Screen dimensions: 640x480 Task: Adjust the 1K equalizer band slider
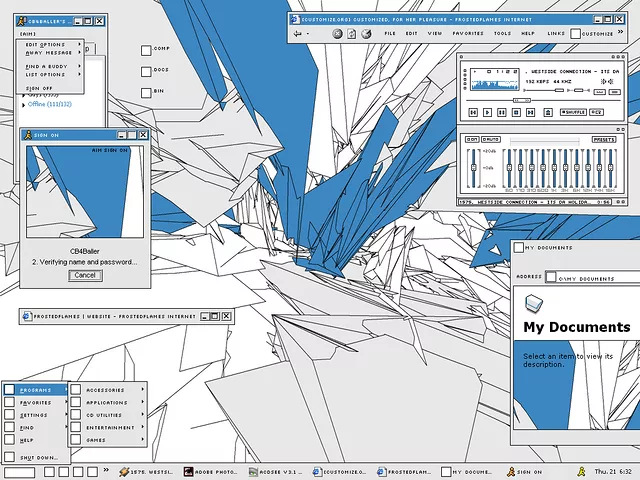554,168
